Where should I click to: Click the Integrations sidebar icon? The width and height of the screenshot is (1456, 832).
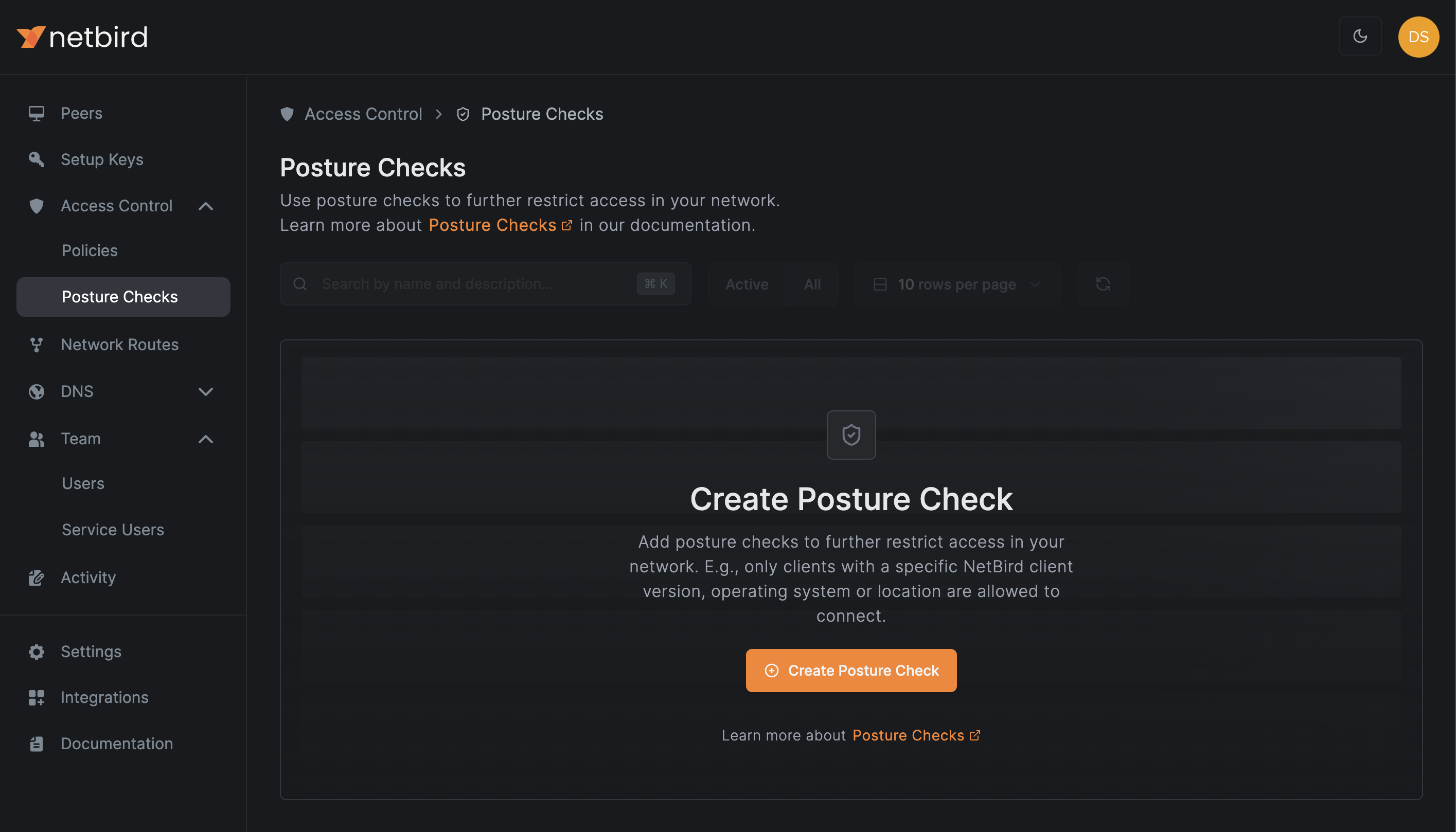click(36, 697)
